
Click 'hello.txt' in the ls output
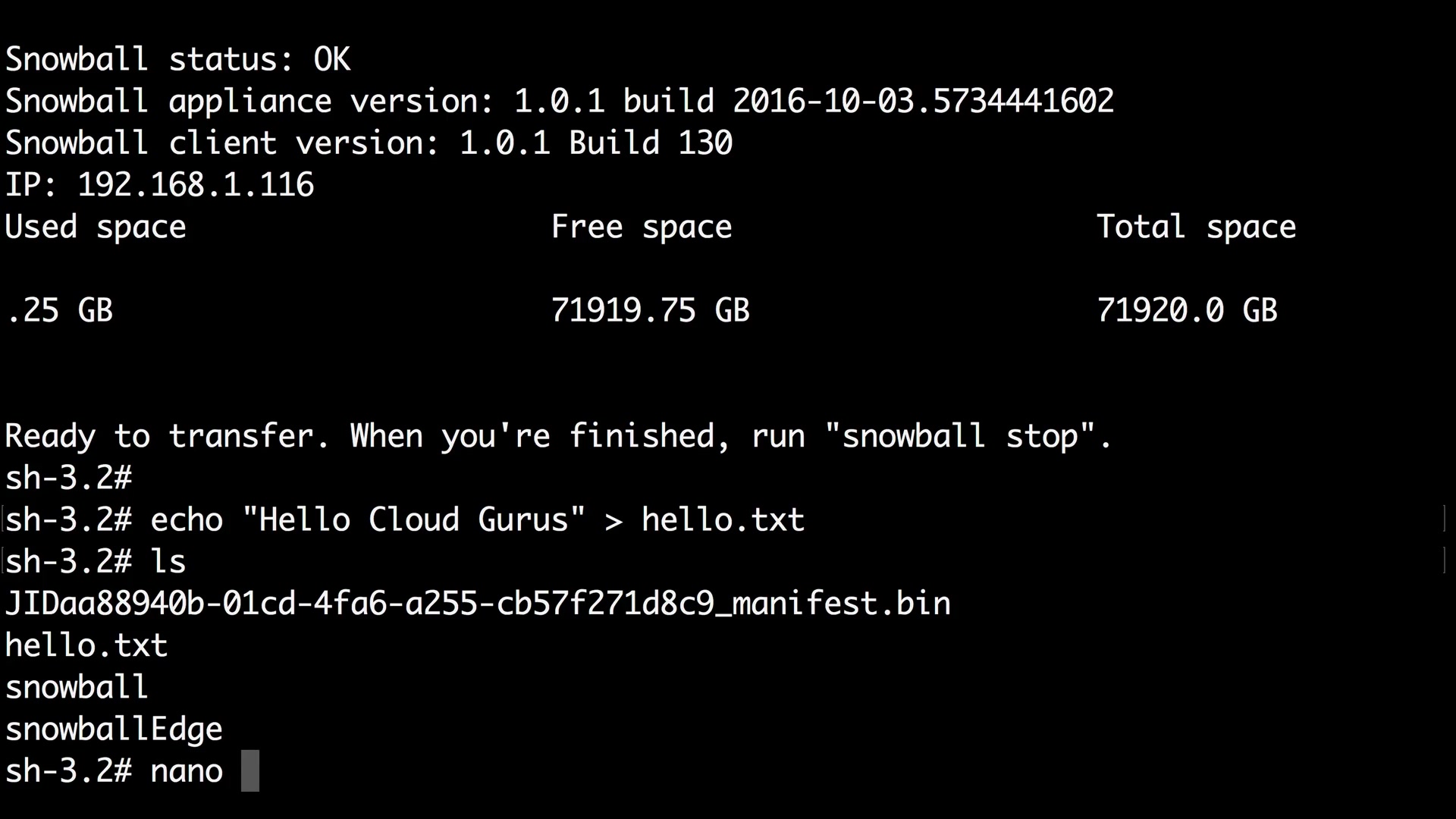pyautogui.click(x=86, y=645)
